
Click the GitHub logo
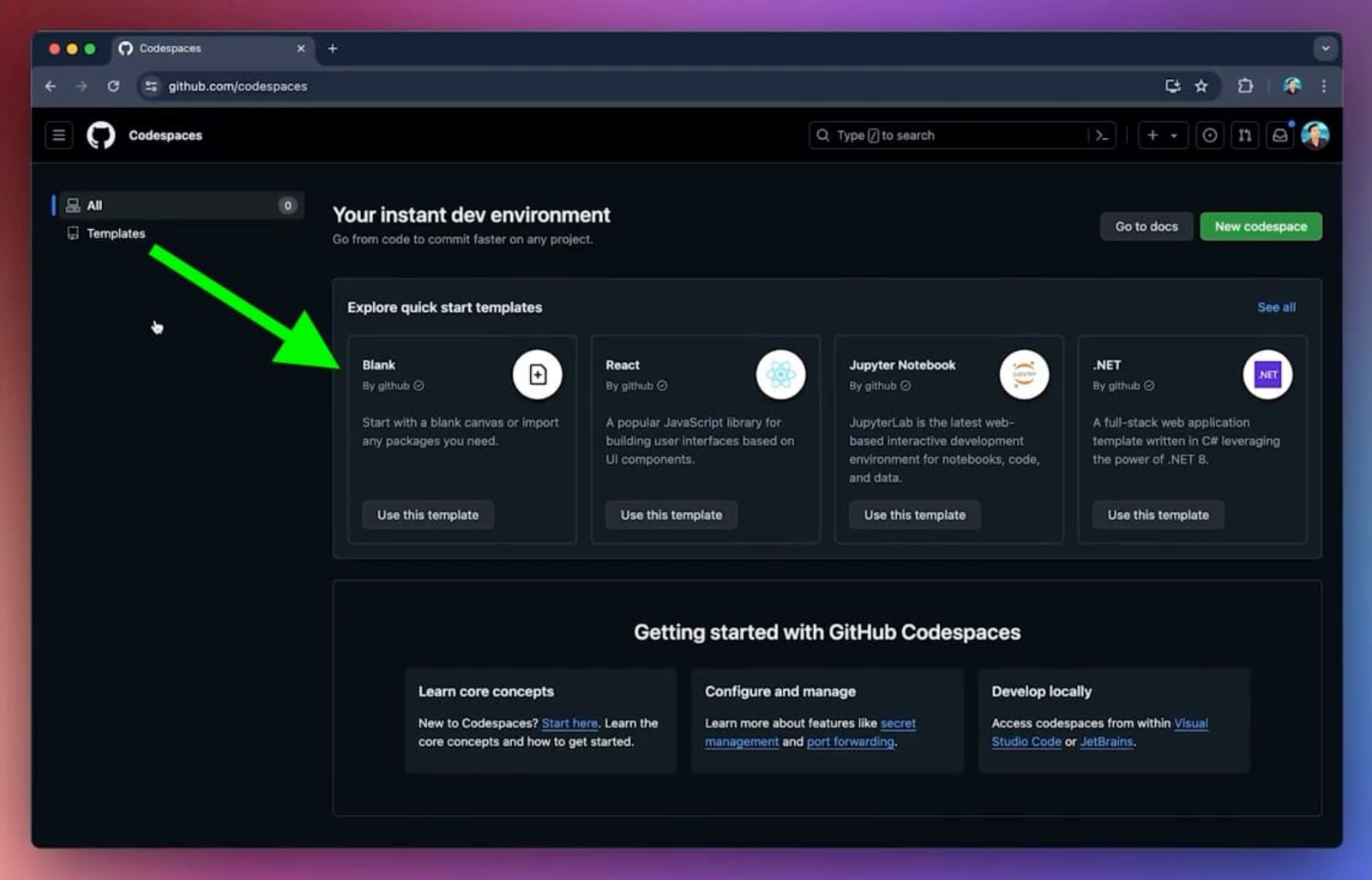pyautogui.click(x=101, y=135)
